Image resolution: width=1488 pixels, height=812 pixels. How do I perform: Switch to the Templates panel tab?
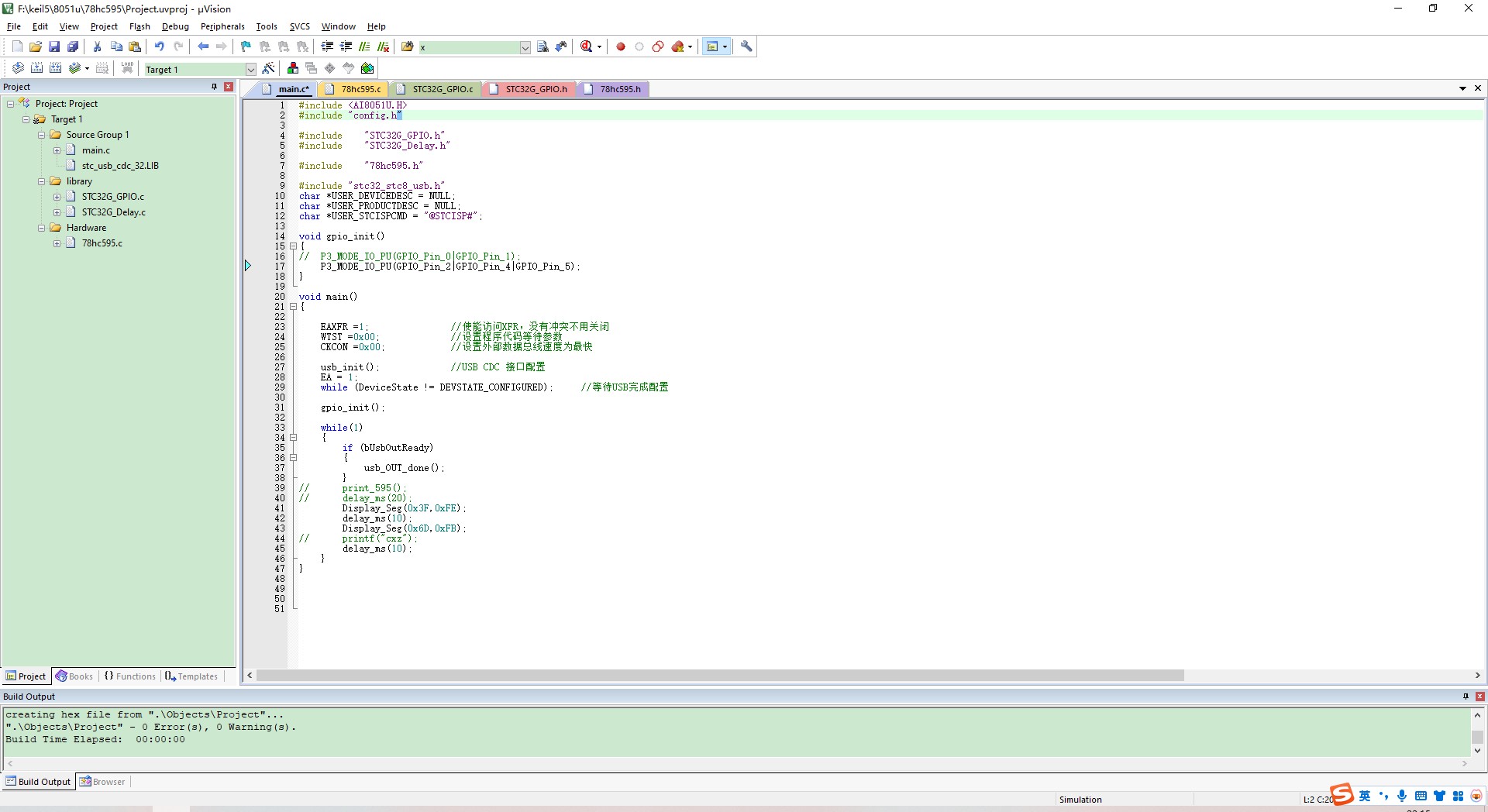191,676
